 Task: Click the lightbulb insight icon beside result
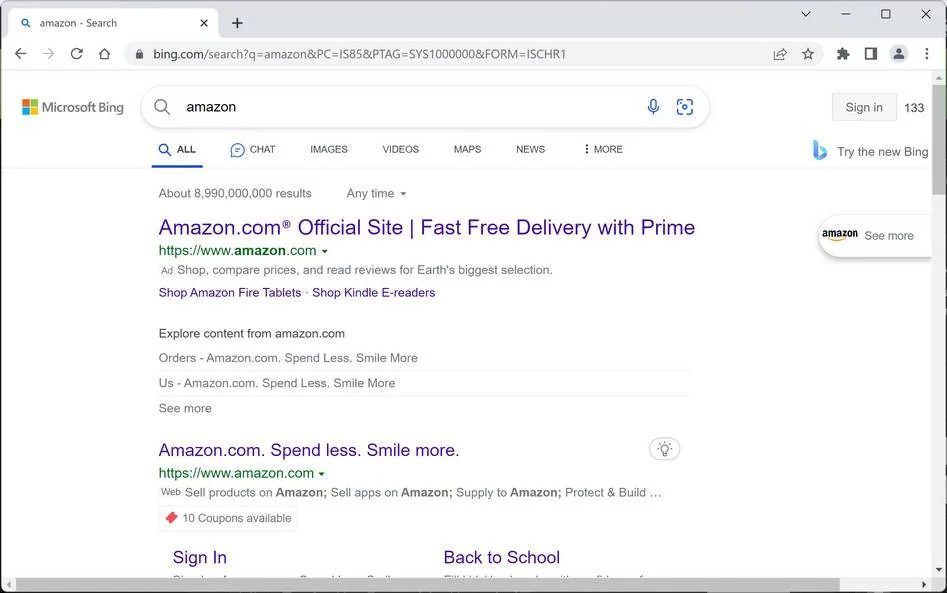click(664, 449)
